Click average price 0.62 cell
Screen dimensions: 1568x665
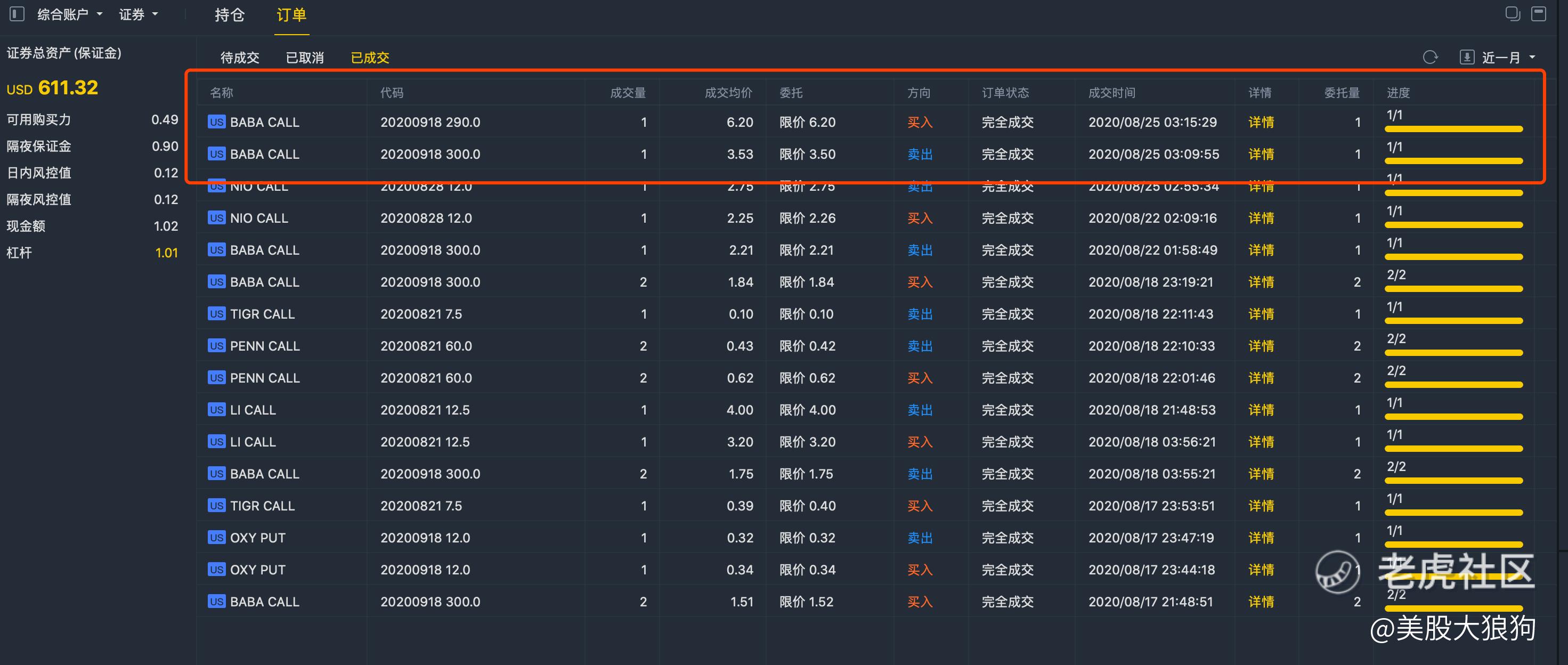coord(740,378)
